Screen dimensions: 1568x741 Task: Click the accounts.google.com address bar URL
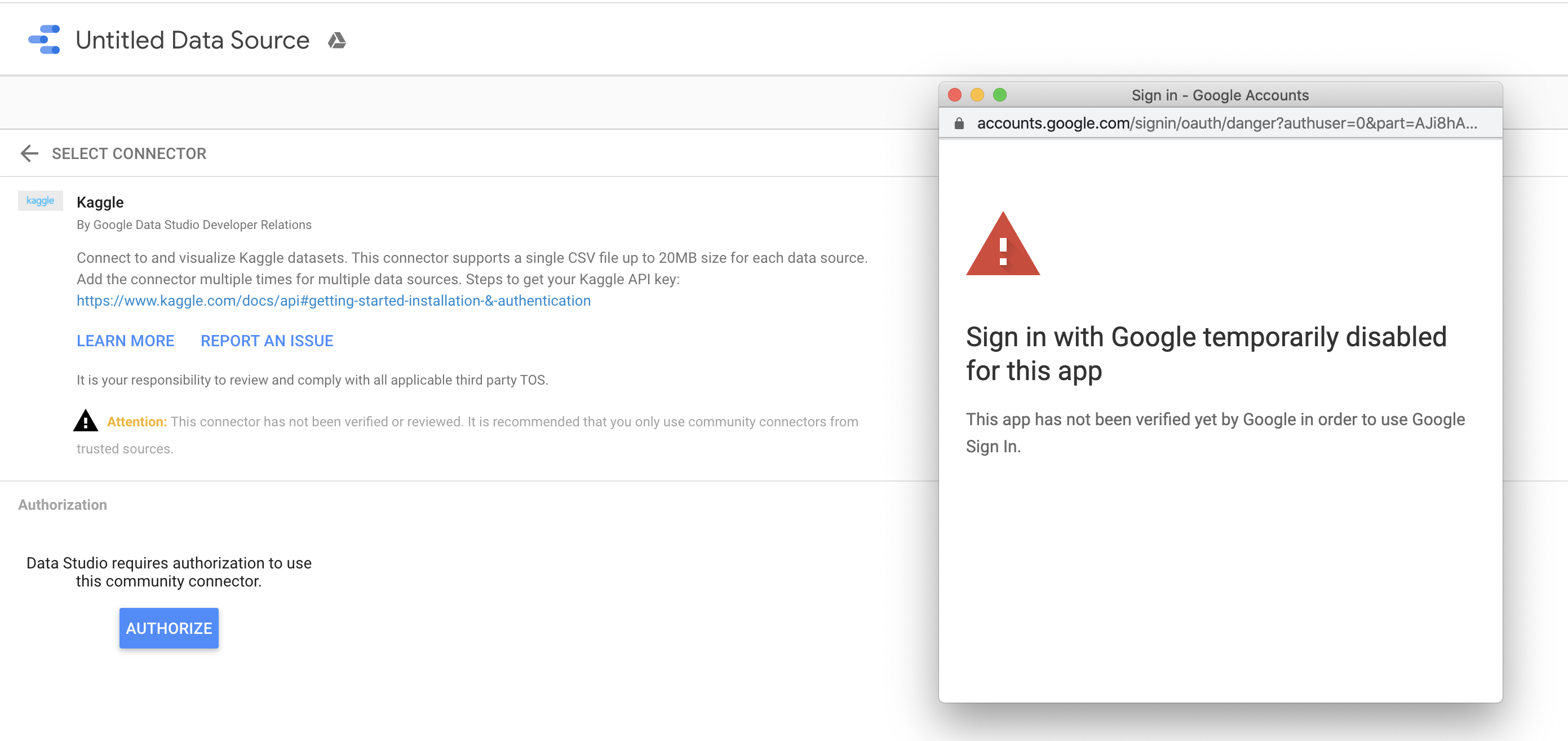pos(1226,123)
